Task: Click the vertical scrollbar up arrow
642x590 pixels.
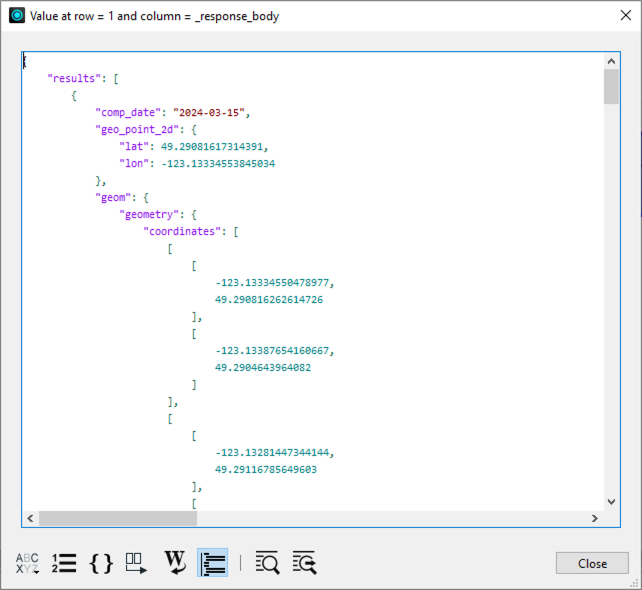Action: (x=611, y=61)
